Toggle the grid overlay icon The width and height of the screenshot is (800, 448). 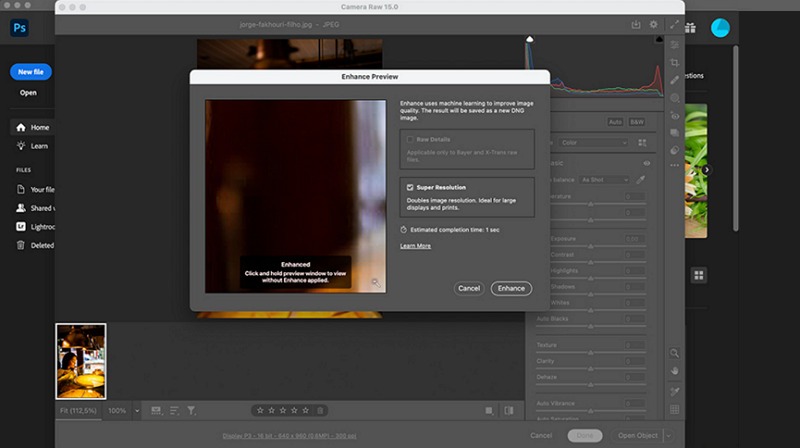click(674, 409)
